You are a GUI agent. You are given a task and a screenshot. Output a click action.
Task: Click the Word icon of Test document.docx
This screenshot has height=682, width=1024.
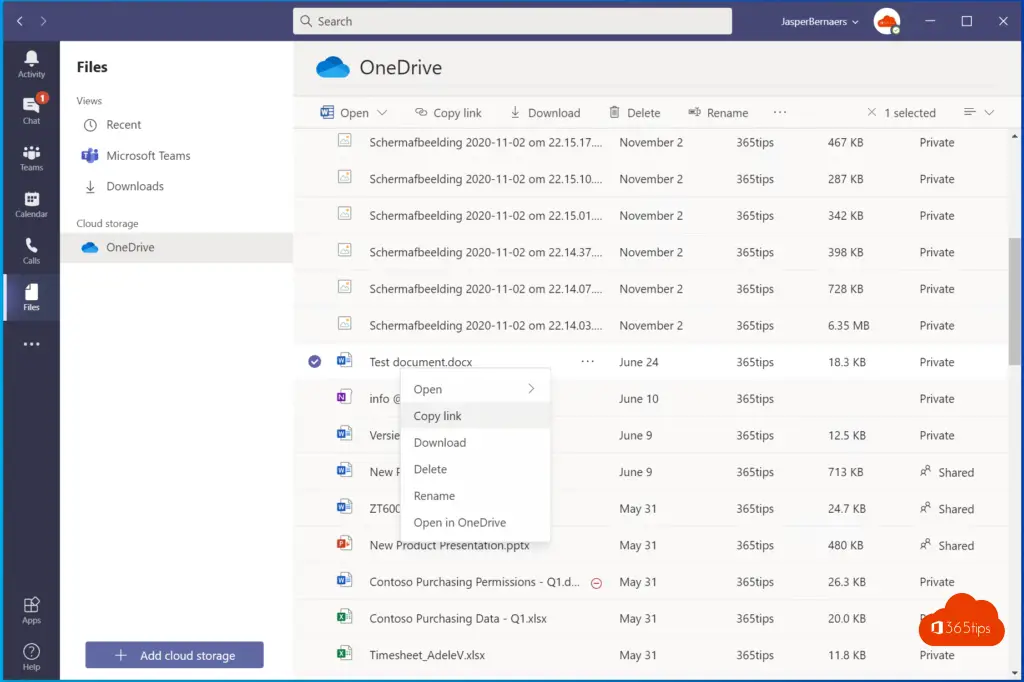pyautogui.click(x=344, y=360)
